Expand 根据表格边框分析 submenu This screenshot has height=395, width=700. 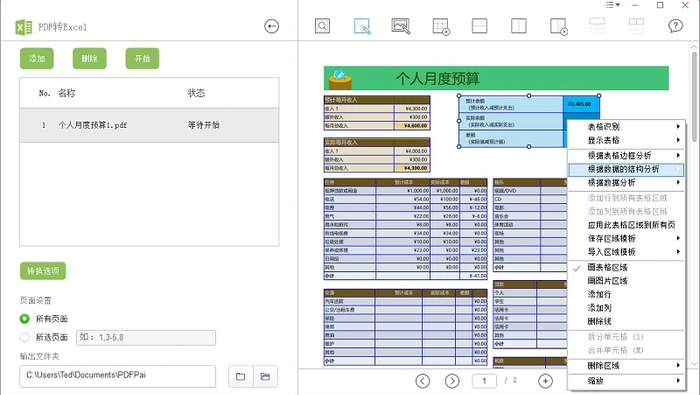click(x=626, y=155)
